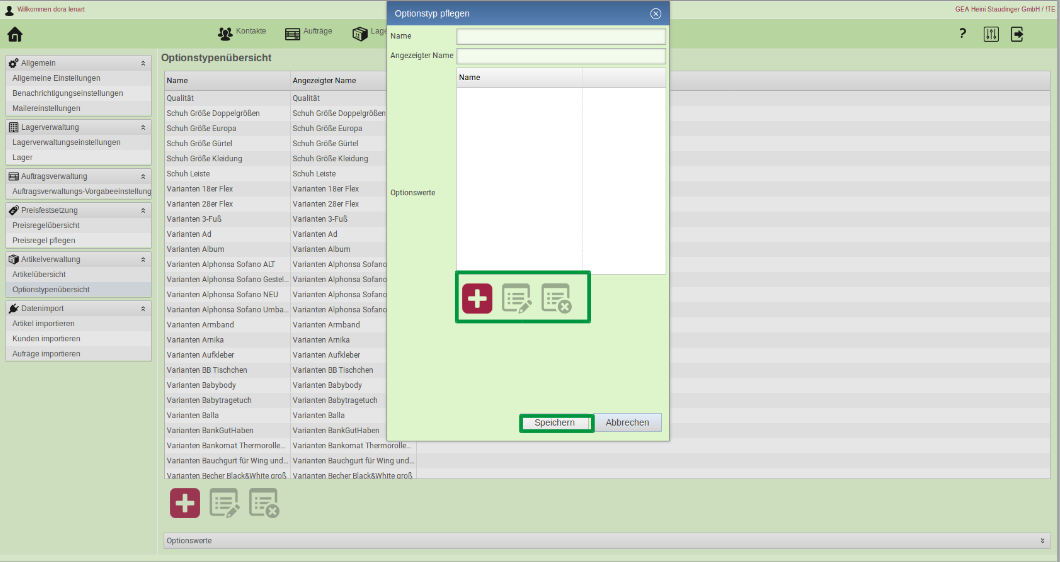Viewport: 1060px width, 562px height.
Task: Select Varianten Album row
Action: tap(276, 249)
